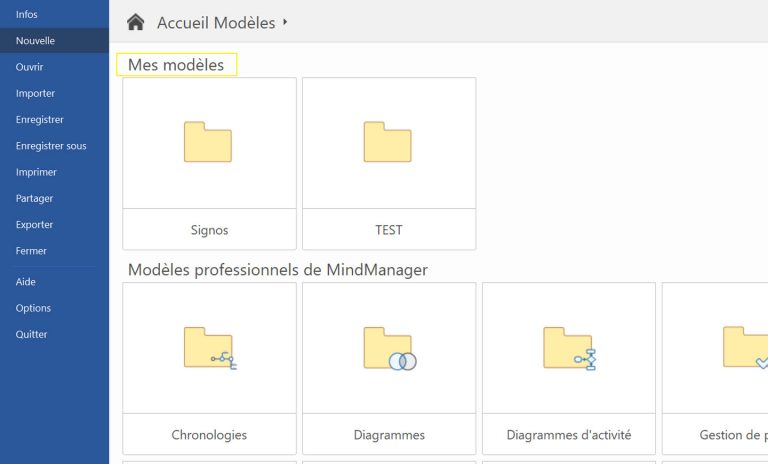
Task: Expand the breadcrumb arrow after Accueil Modèles
Action: (x=286, y=22)
